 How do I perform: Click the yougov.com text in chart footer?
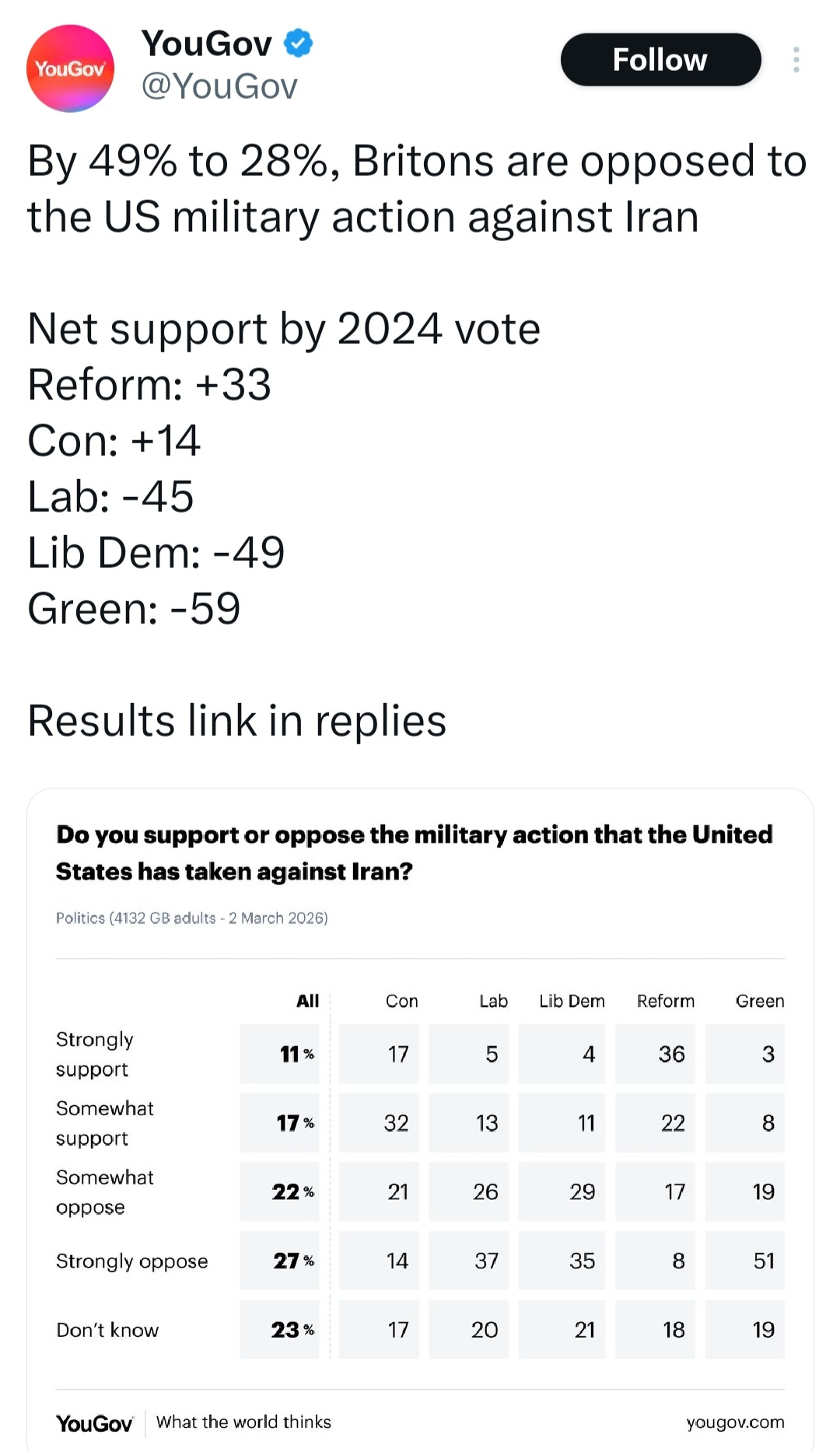coord(735,1422)
